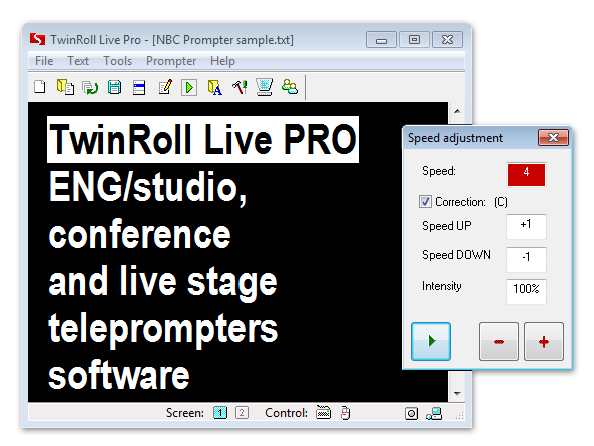Click the scroll up arrow of text area
The width and height of the screenshot is (594, 446).
pos(457,111)
